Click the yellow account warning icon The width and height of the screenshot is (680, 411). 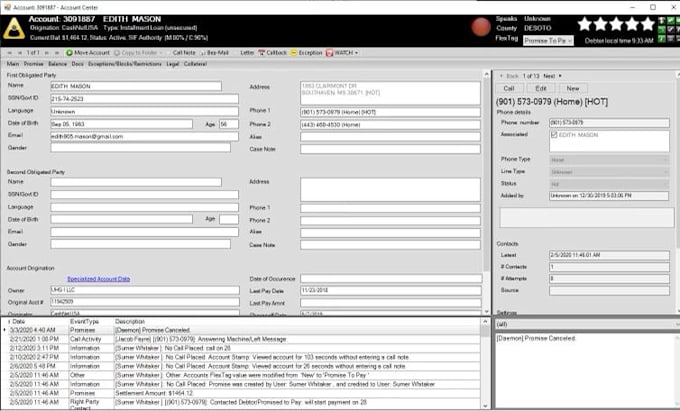(x=13, y=29)
